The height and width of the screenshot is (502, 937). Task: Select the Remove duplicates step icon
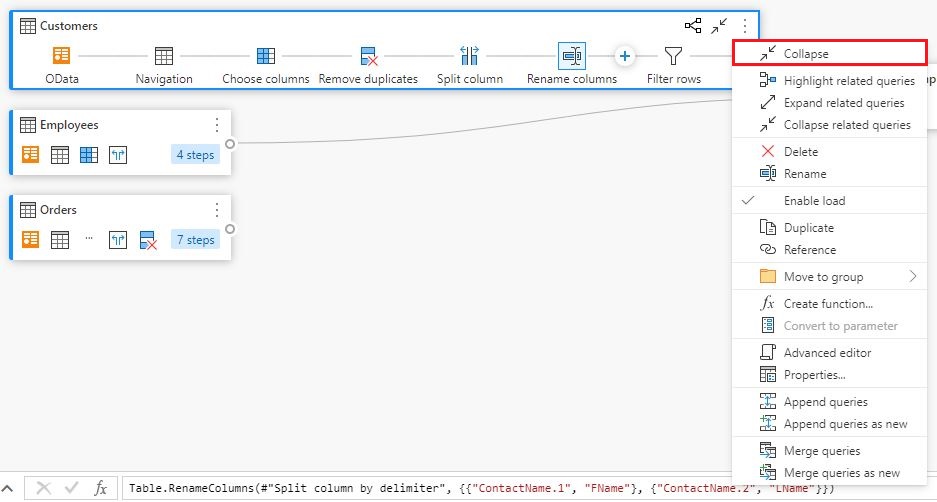point(368,56)
